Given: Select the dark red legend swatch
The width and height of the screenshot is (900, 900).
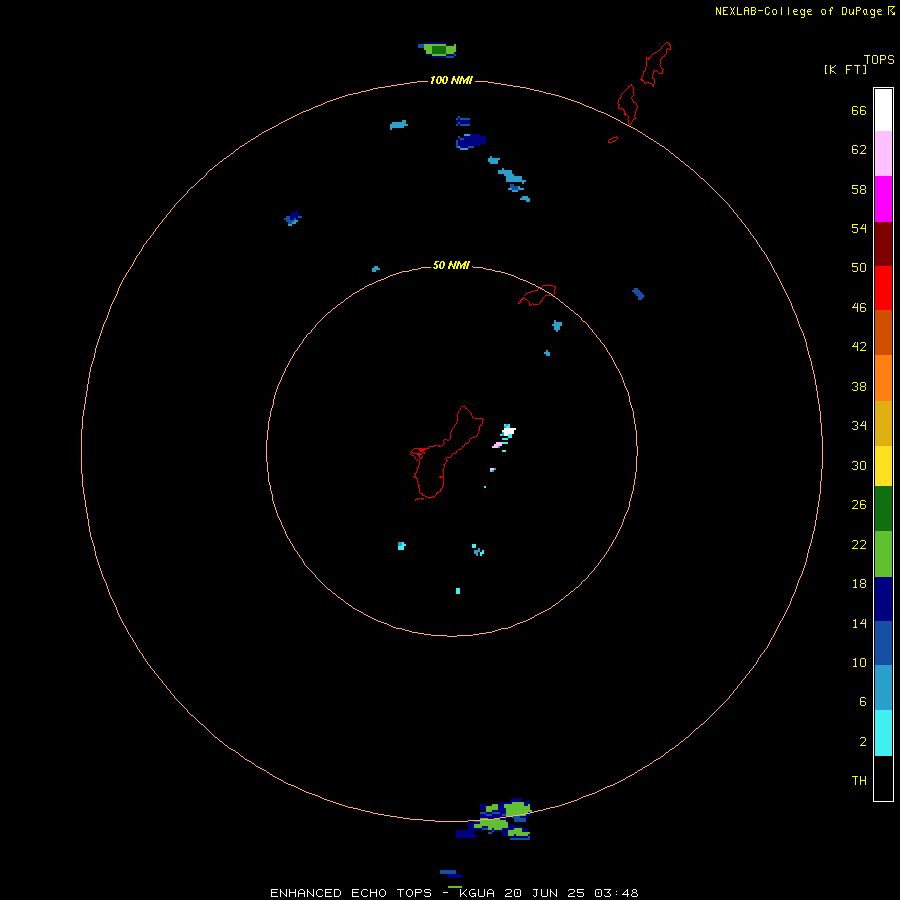Looking at the screenshot, I should tap(883, 243).
